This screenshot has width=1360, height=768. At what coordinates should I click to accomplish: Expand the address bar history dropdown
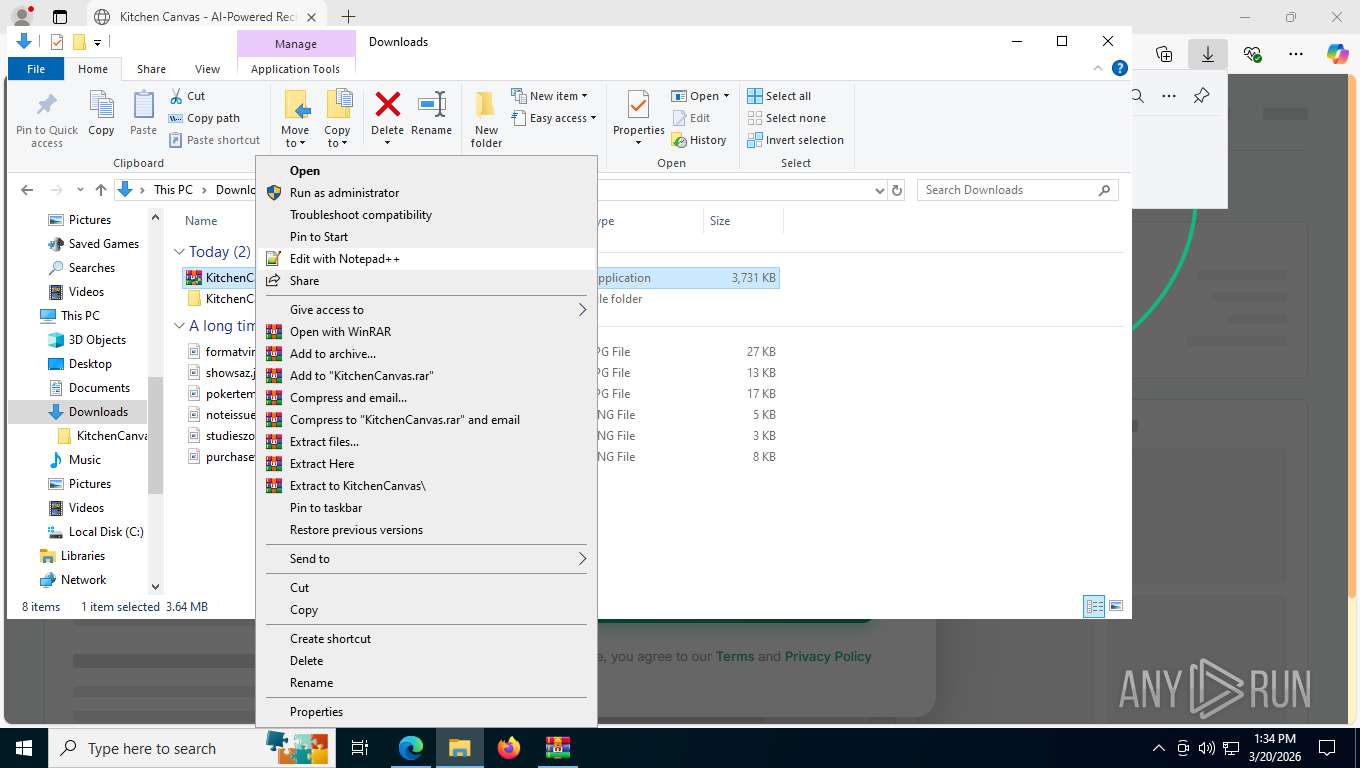(x=879, y=190)
